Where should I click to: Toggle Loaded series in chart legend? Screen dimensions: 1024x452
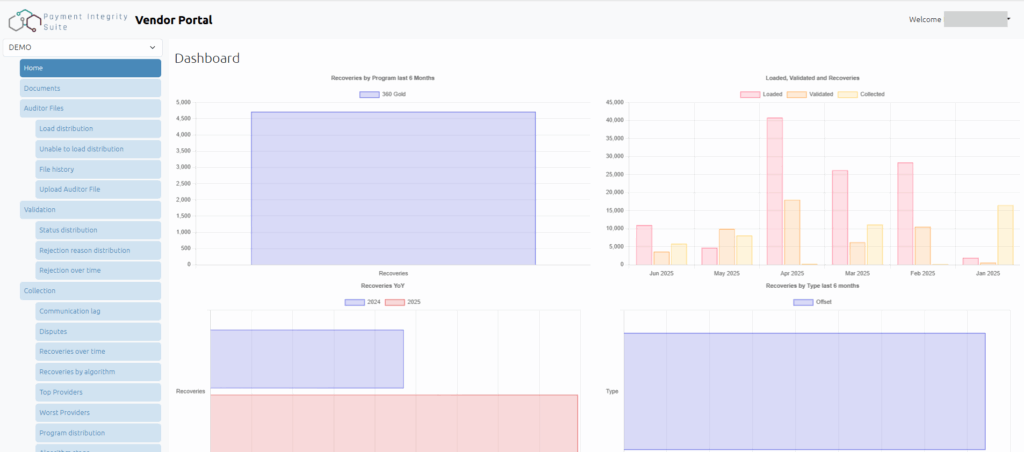tap(750, 94)
